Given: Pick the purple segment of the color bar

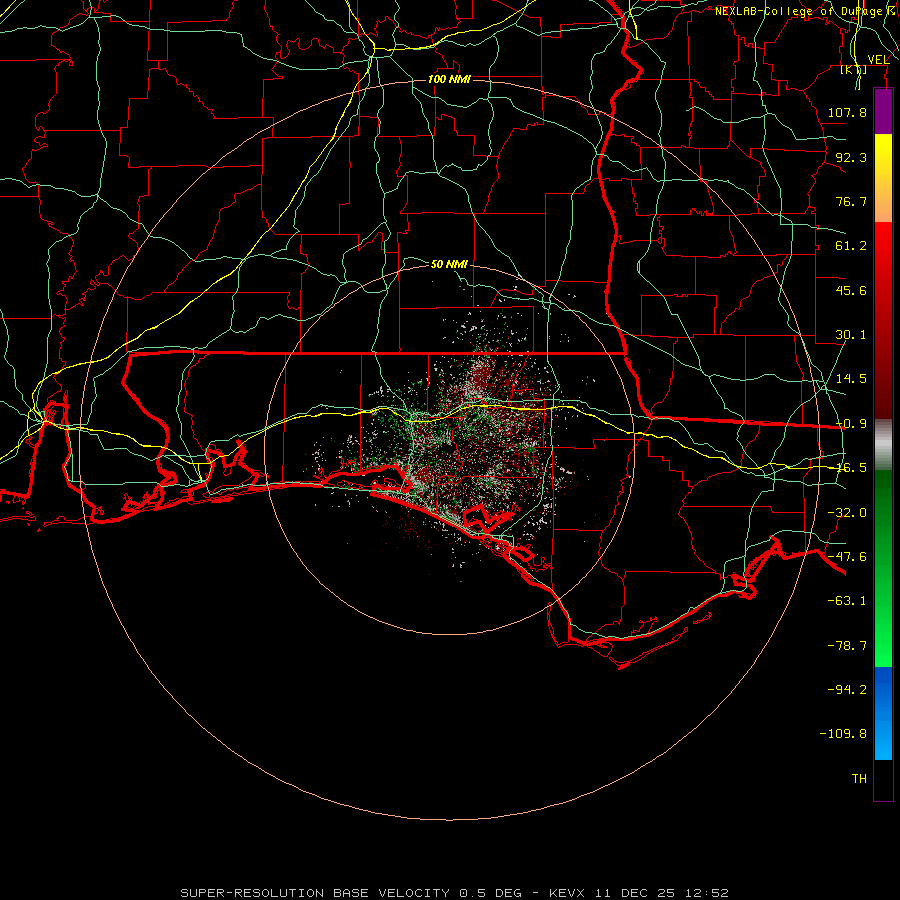Looking at the screenshot, I should point(883,112).
